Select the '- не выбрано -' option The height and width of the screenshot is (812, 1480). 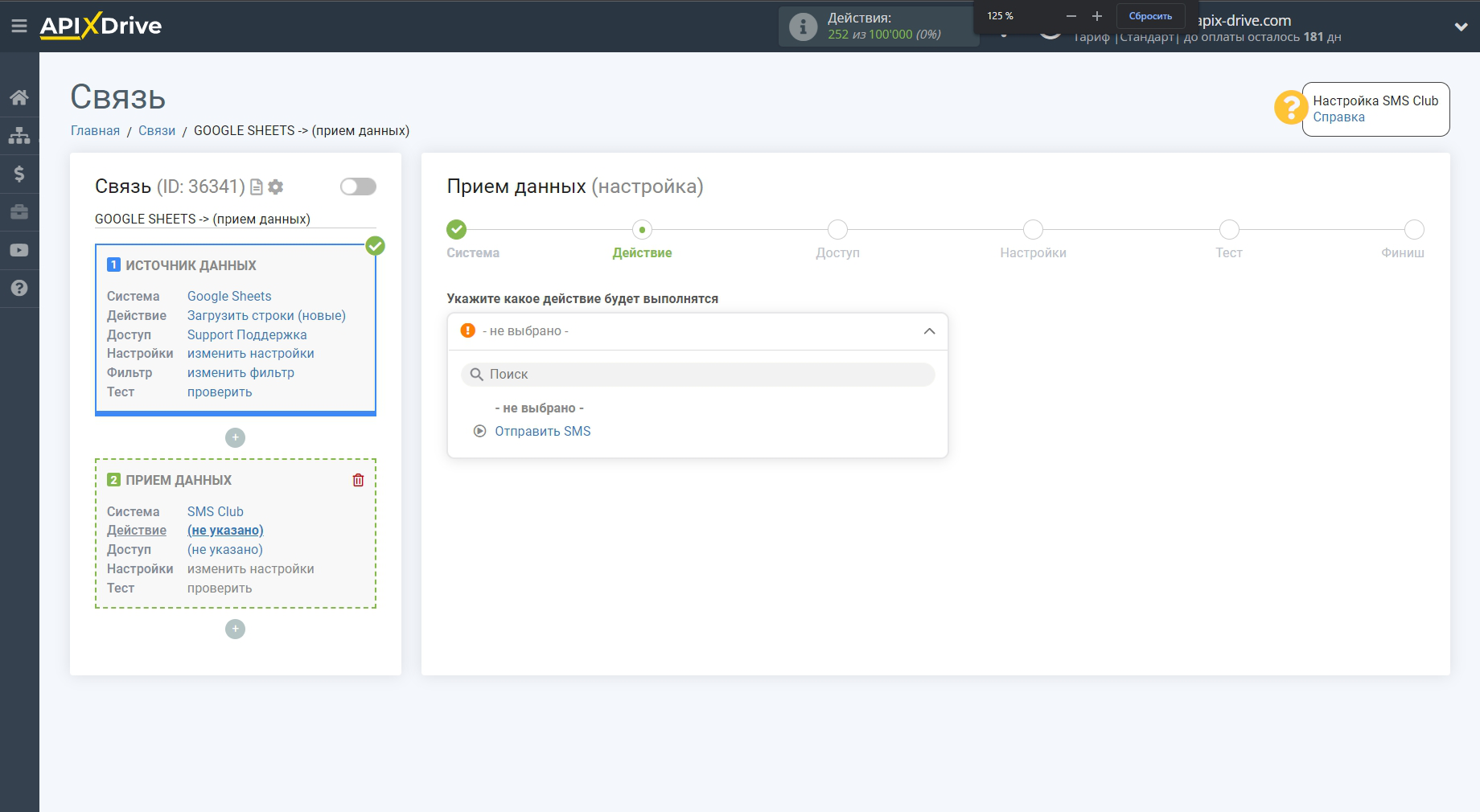(x=539, y=408)
